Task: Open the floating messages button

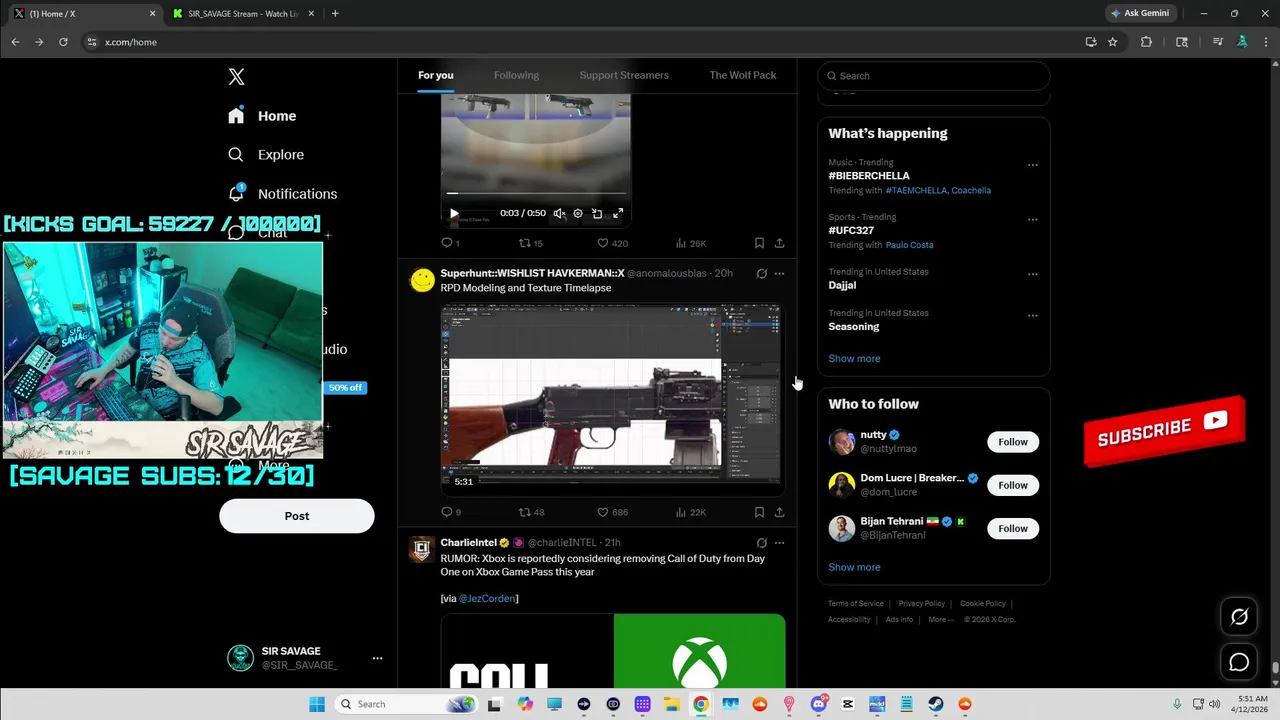Action: [1239, 662]
